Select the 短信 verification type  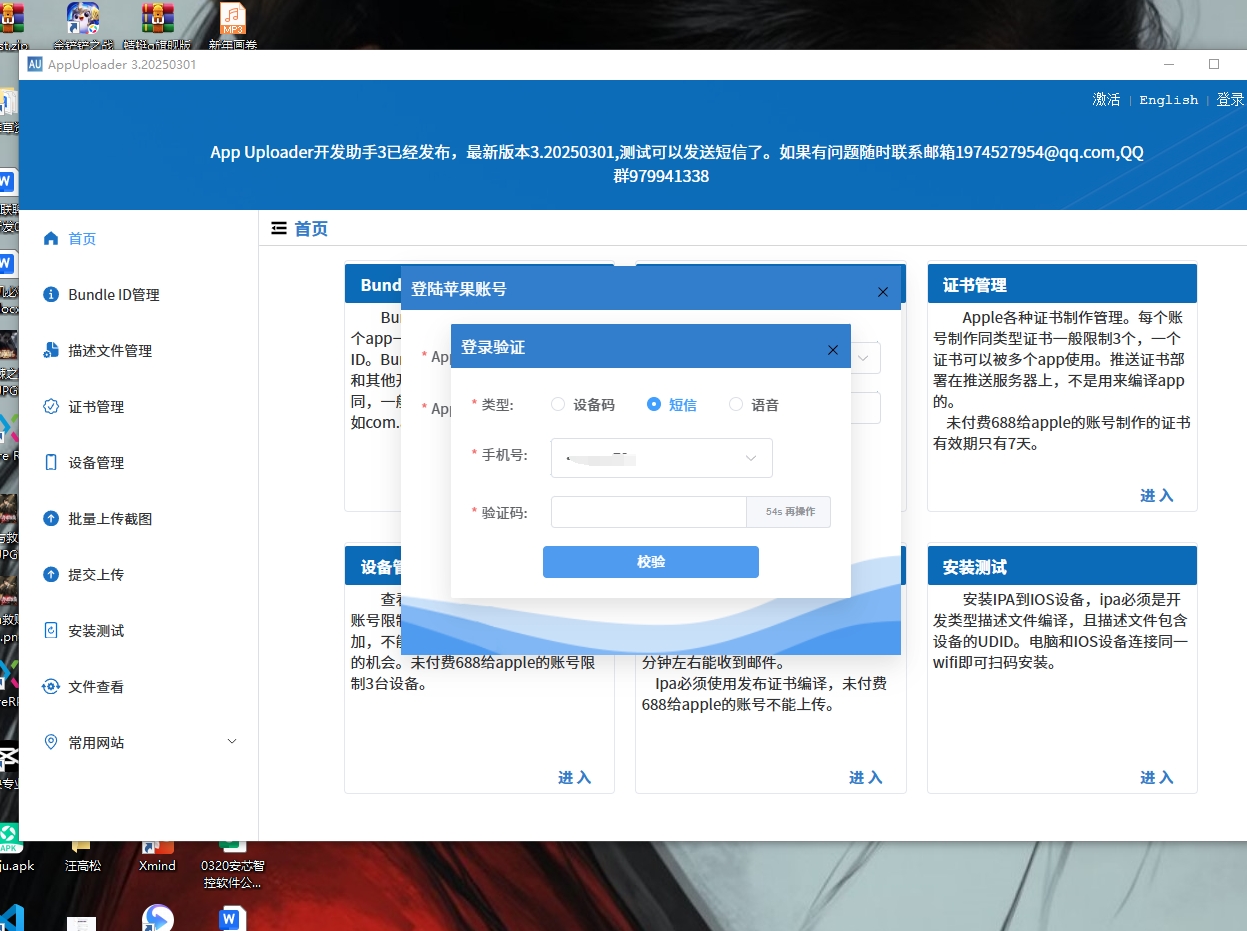point(672,405)
